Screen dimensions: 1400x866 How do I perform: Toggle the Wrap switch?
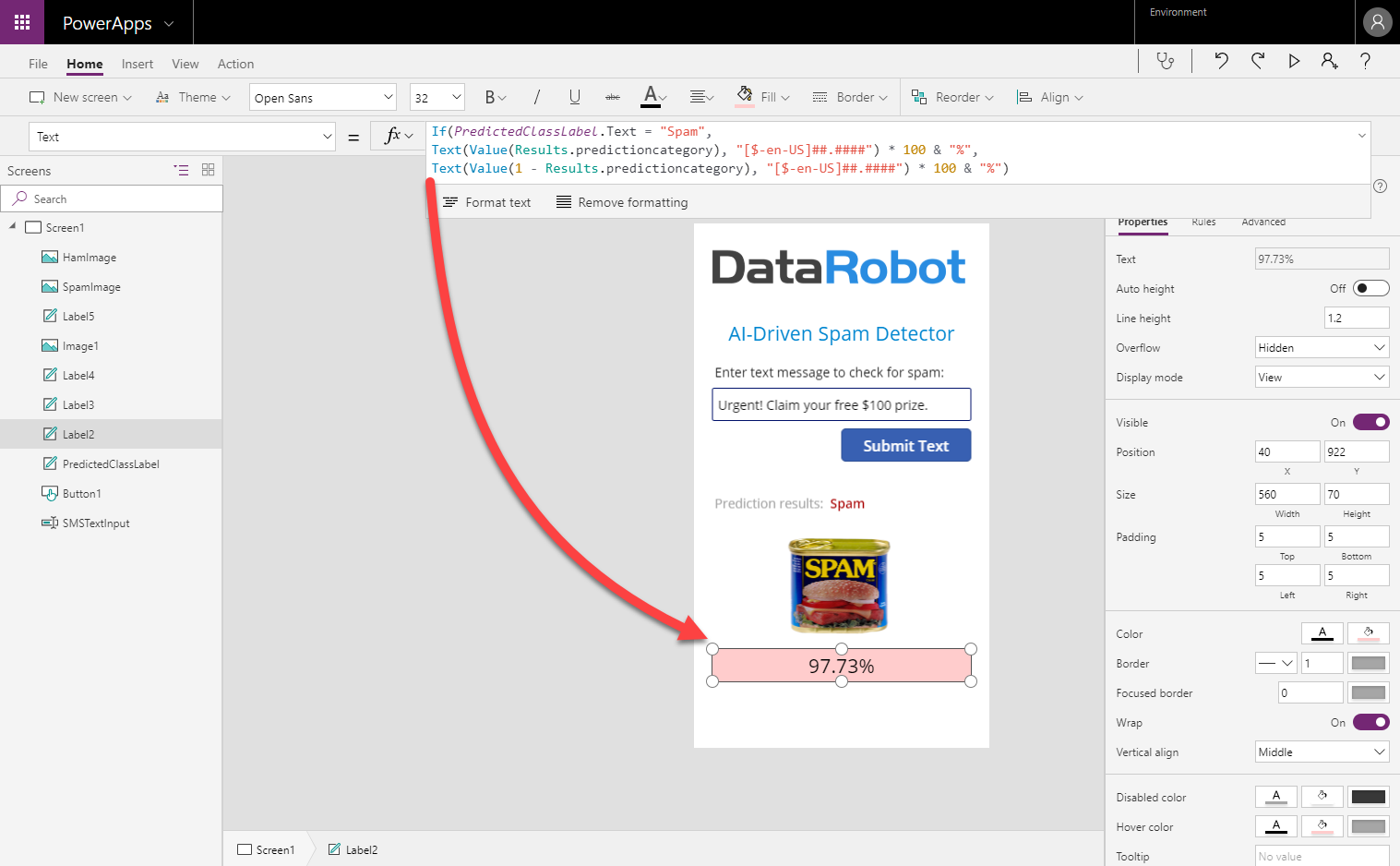(1370, 722)
